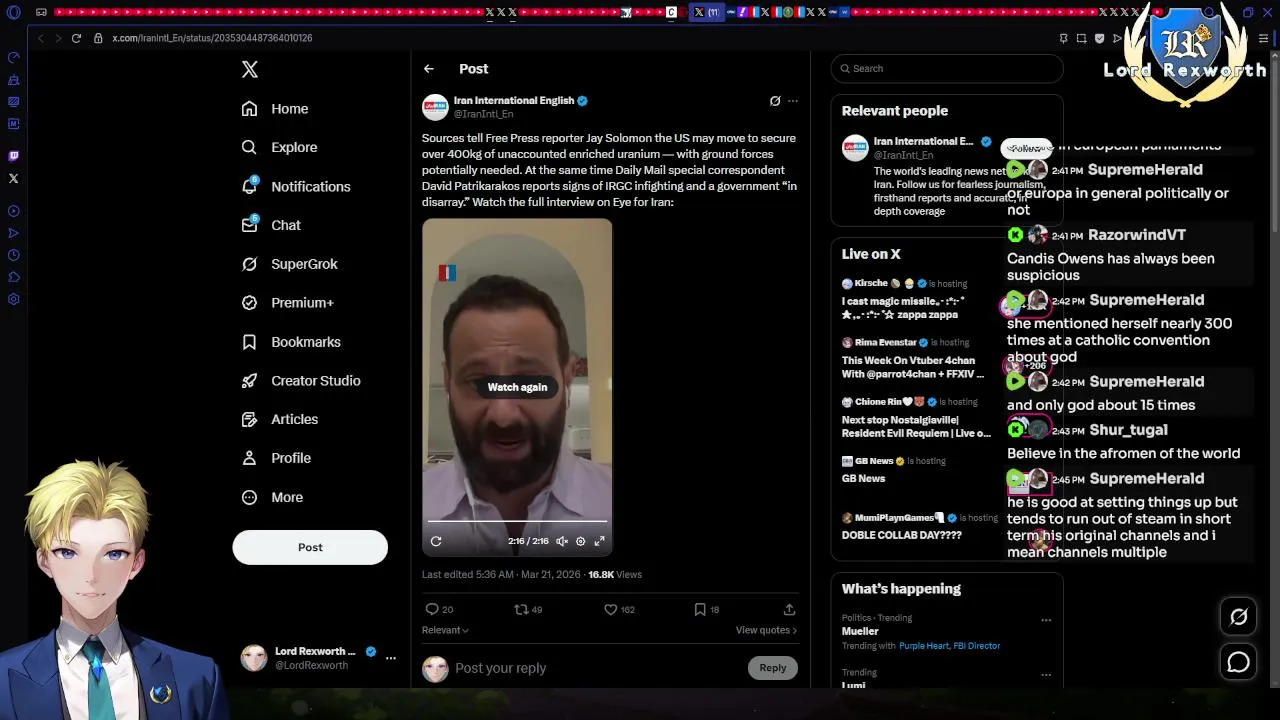Viewport: 1280px width, 720px height.
Task: Click the Grok explain icon on post
Action: pos(775,101)
